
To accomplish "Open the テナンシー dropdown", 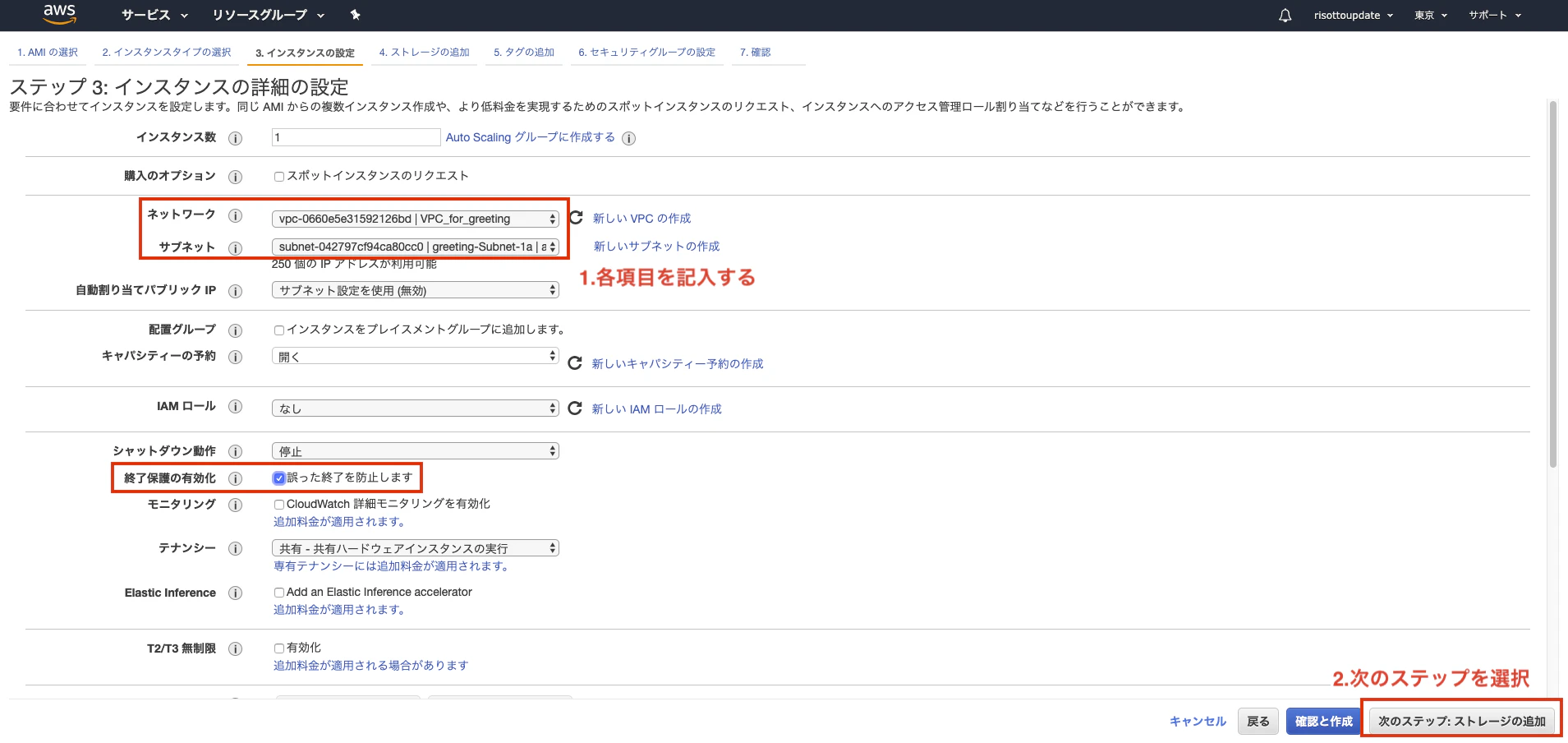I will click(416, 547).
